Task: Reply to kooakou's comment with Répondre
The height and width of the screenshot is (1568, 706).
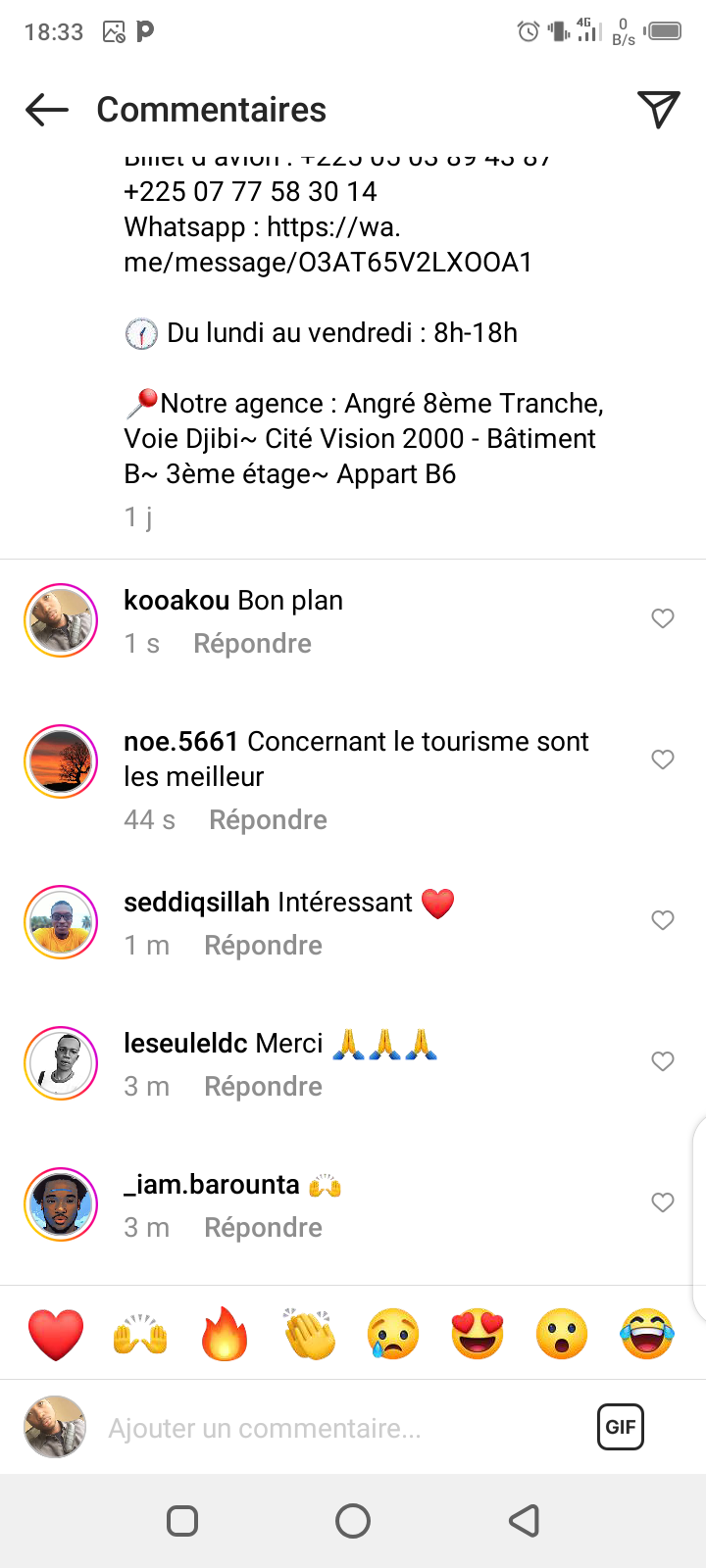Action: [x=252, y=644]
